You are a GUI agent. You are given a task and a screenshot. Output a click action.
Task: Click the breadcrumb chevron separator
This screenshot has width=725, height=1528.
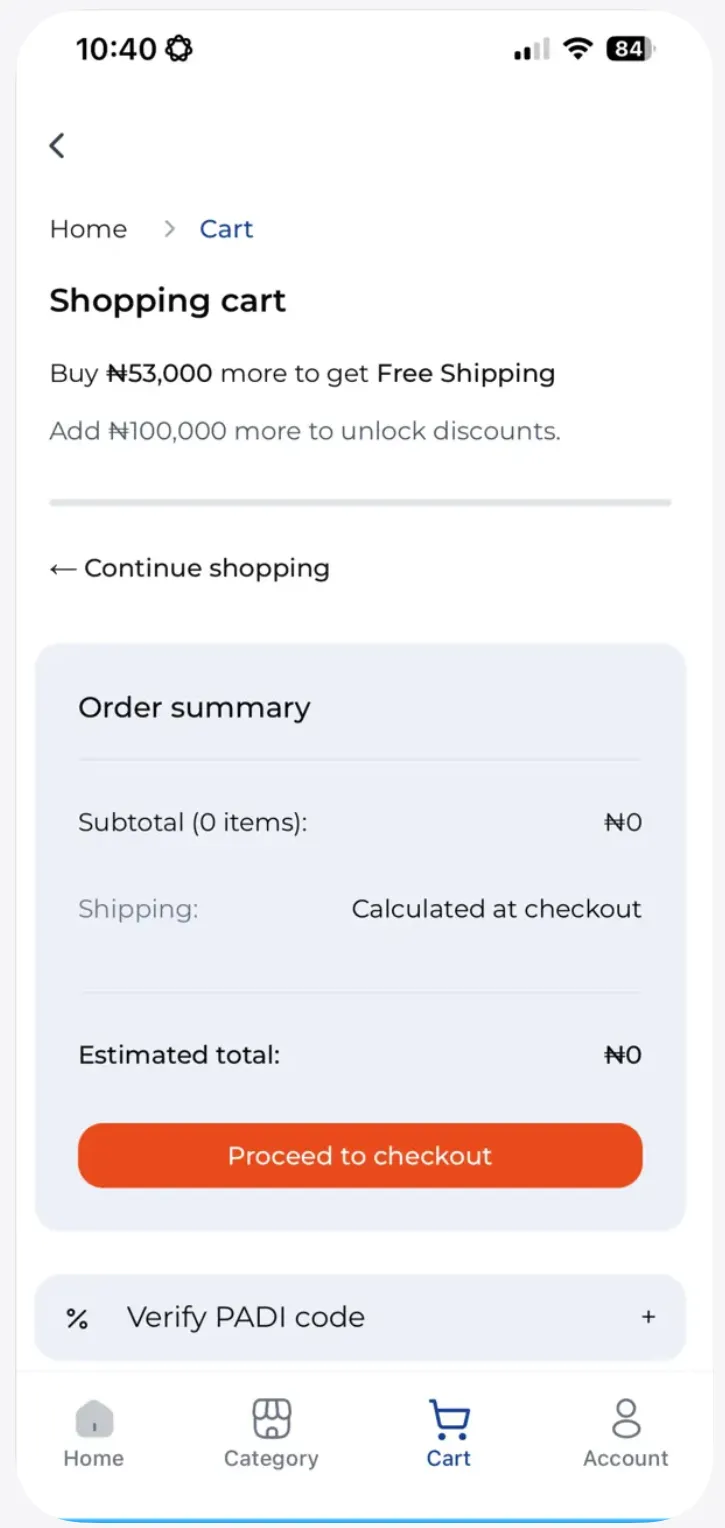pyautogui.click(x=170, y=229)
